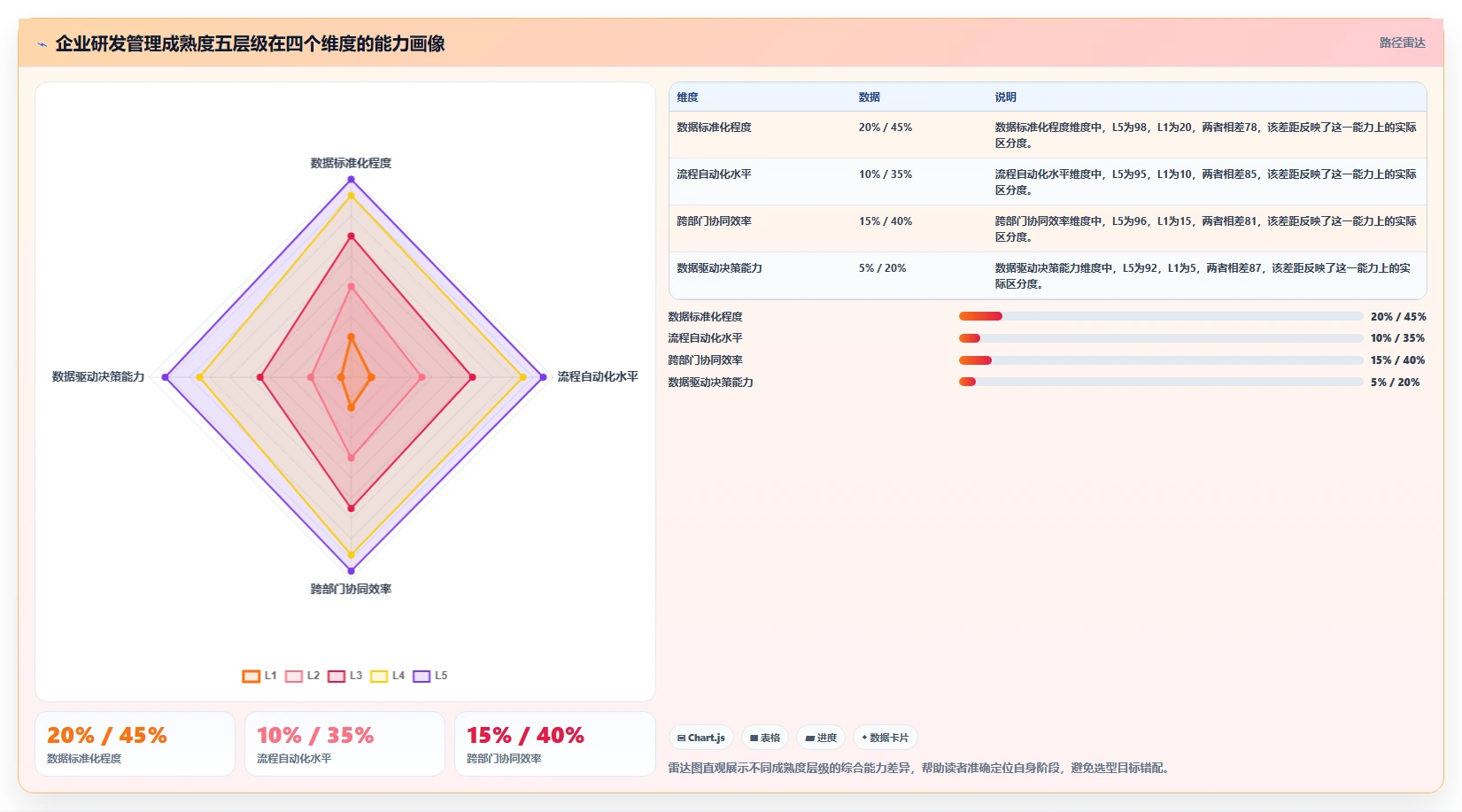Click the 进度 tag

click(x=821, y=738)
